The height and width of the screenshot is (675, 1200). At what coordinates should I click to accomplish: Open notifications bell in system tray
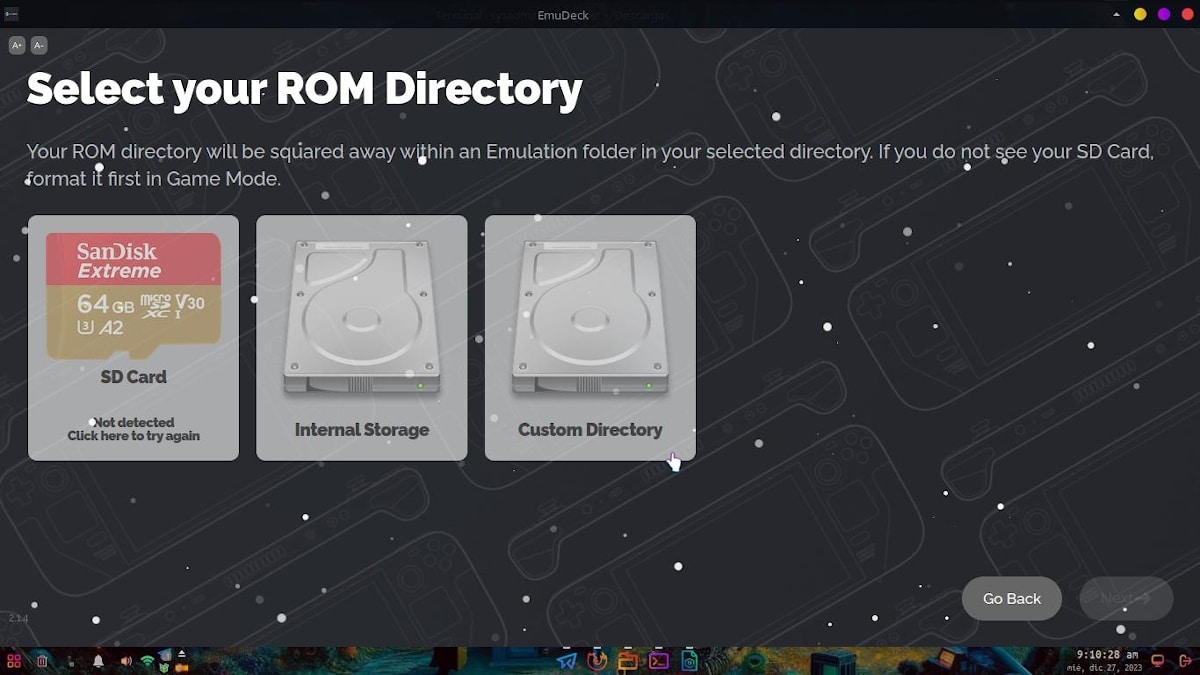click(98, 661)
